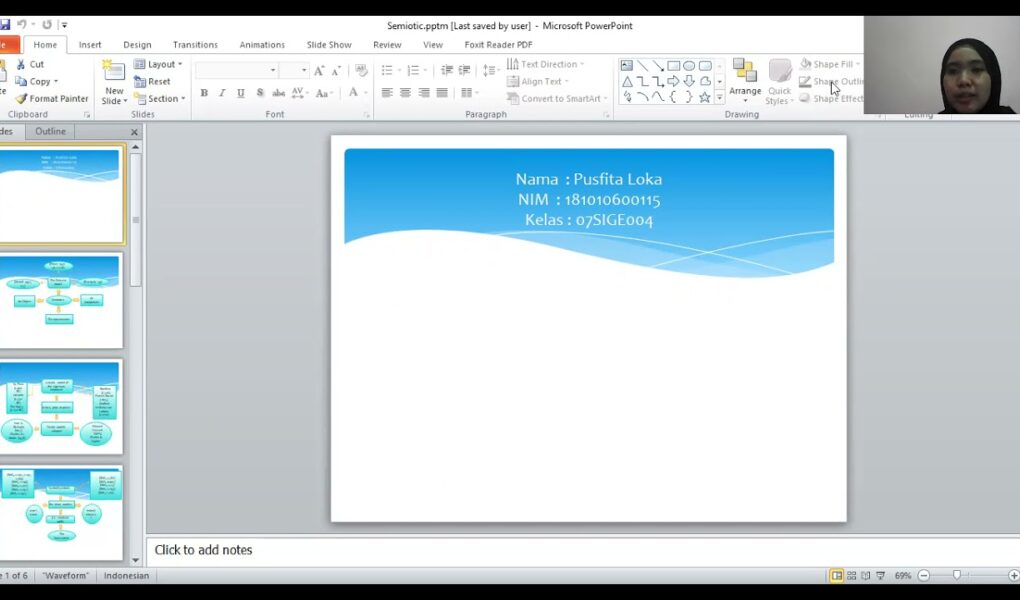This screenshot has height=600, width=1020.
Task: Choose the Oval shape from gallery
Action: tap(689, 66)
